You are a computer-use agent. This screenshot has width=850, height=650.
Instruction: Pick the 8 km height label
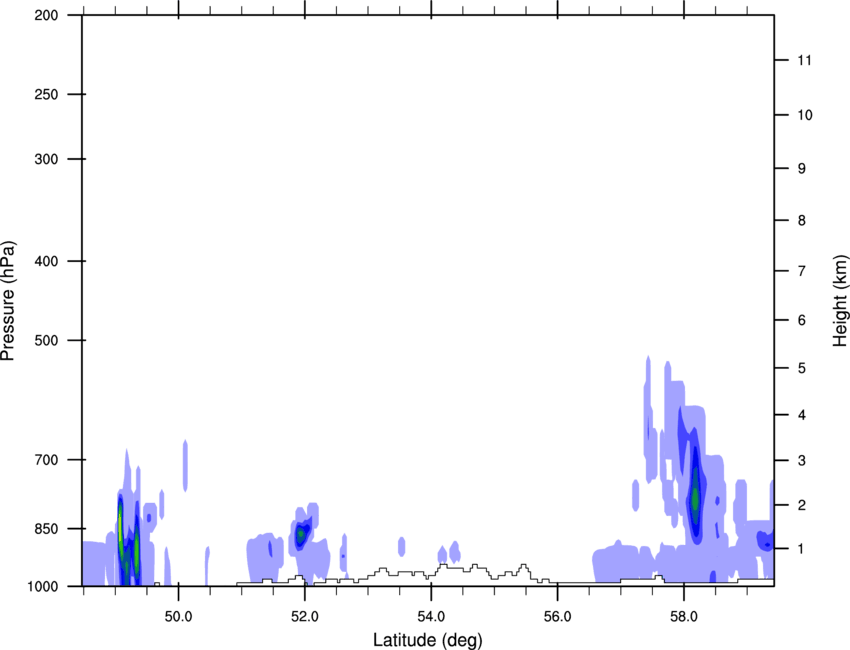coord(802,220)
